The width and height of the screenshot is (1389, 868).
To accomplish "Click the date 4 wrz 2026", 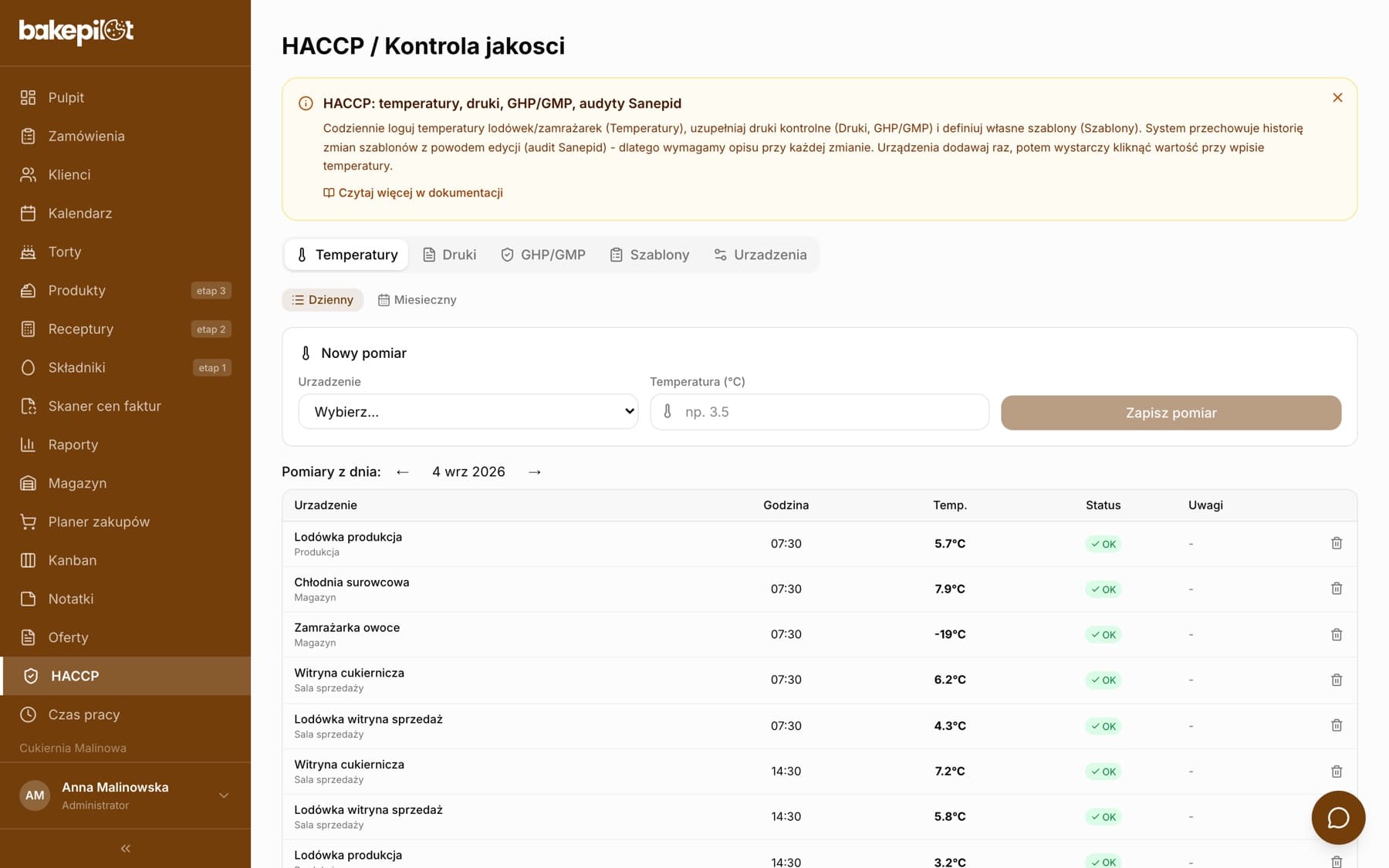I will click(468, 471).
